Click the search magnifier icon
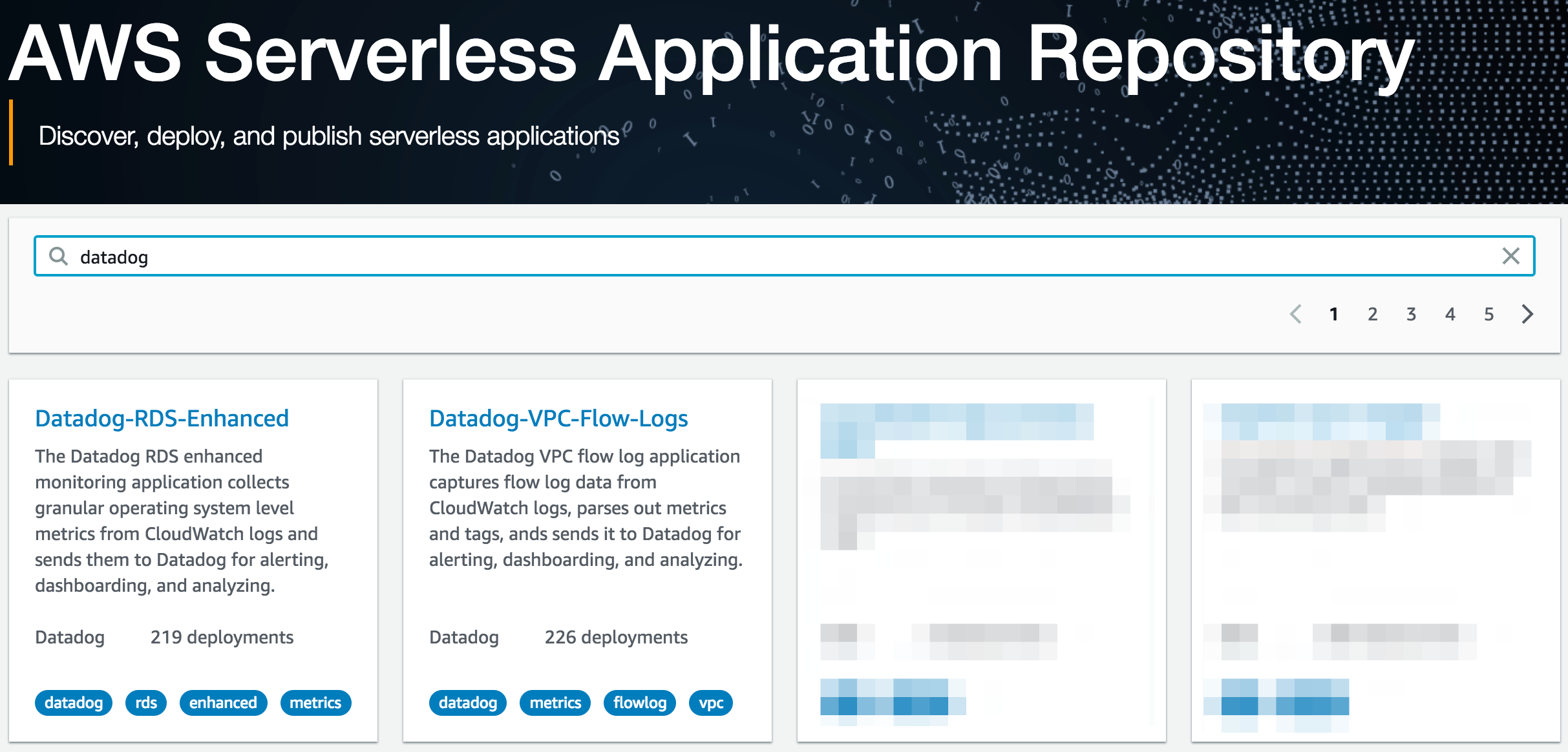The image size is (1568, 752). coord(58,256)
